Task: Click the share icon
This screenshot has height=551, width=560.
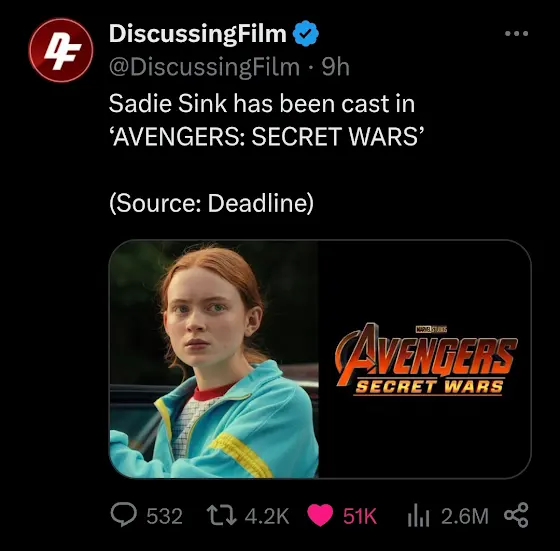Action: tap(516, 515)
